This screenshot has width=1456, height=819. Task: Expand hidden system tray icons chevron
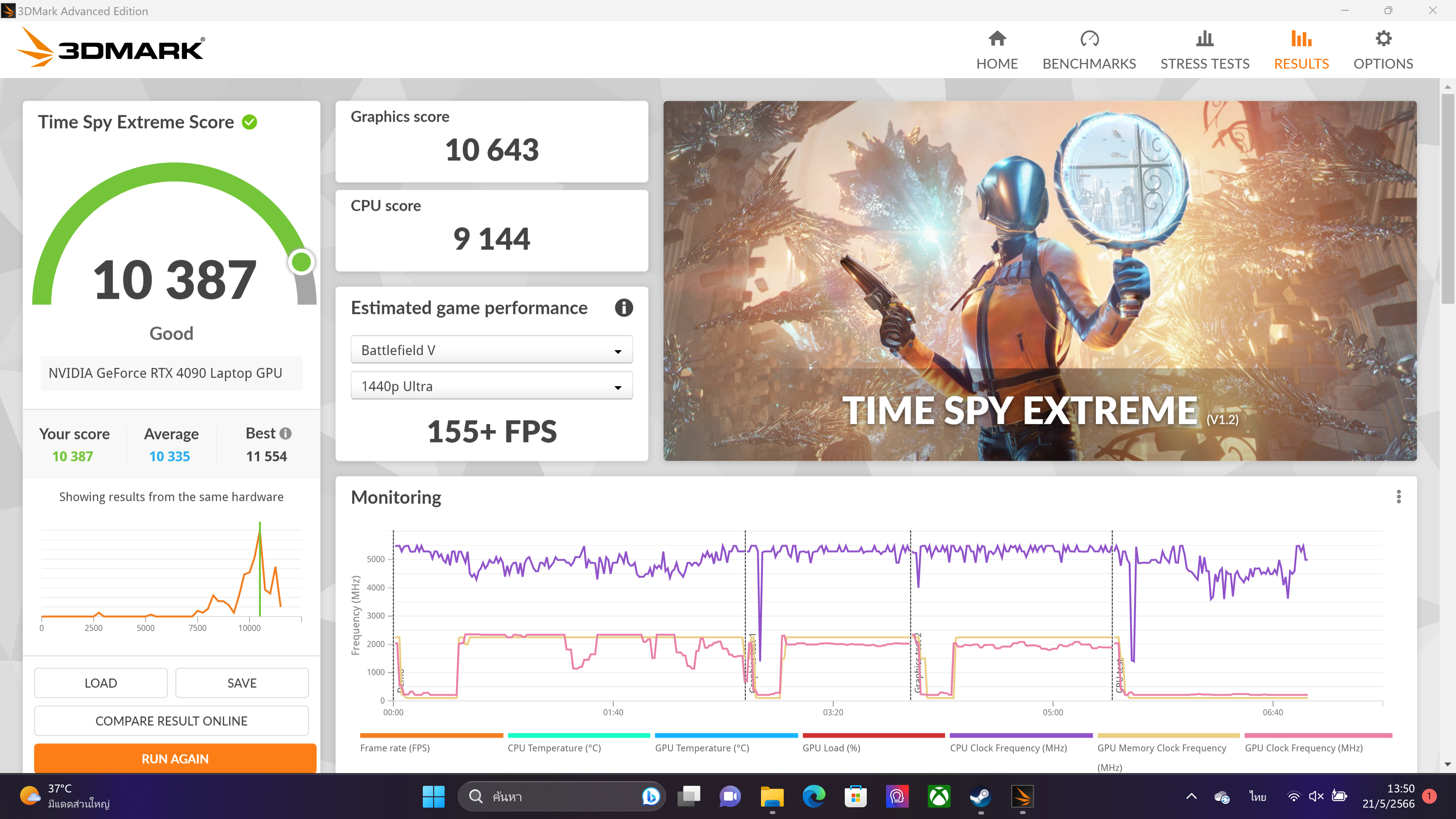(x=1191, y=796)
